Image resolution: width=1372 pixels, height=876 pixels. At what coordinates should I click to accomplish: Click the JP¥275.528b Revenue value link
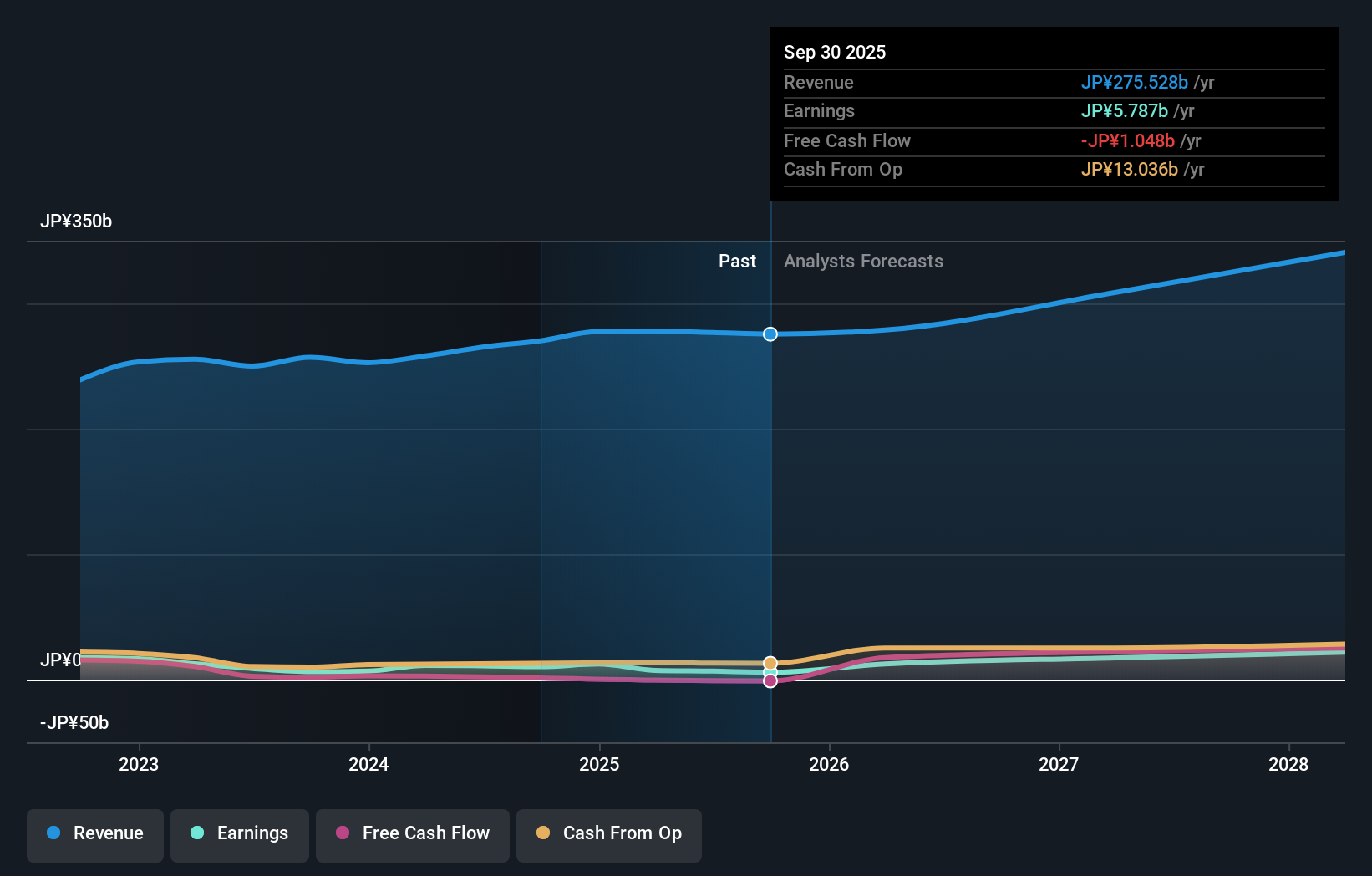[1136, 82]
